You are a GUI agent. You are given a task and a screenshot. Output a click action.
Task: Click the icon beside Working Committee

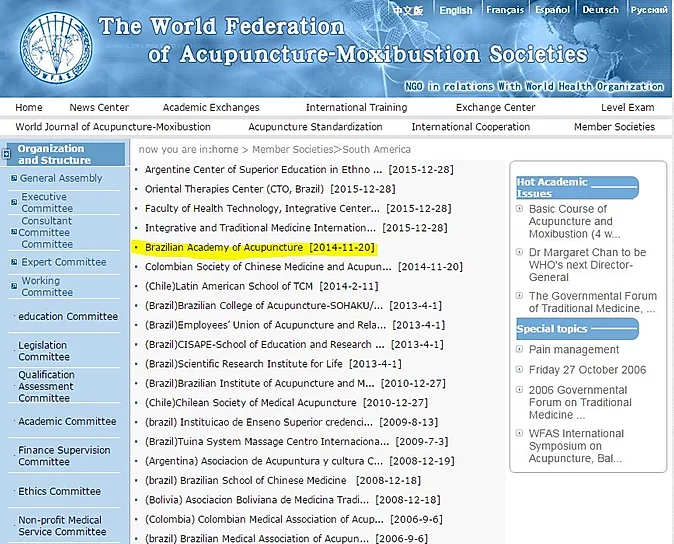14,286
